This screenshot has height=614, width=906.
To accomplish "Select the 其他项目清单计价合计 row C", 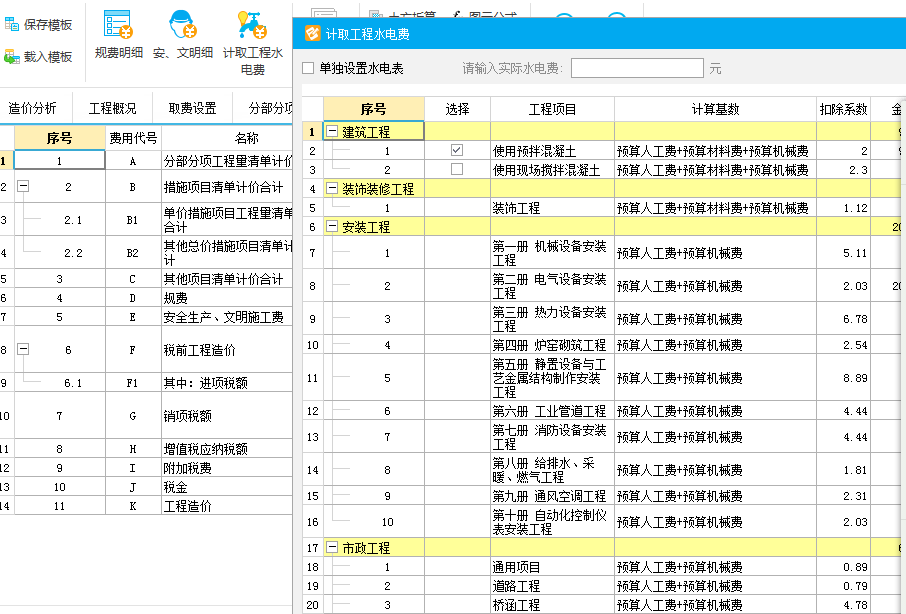I will [x=146, y=278].
